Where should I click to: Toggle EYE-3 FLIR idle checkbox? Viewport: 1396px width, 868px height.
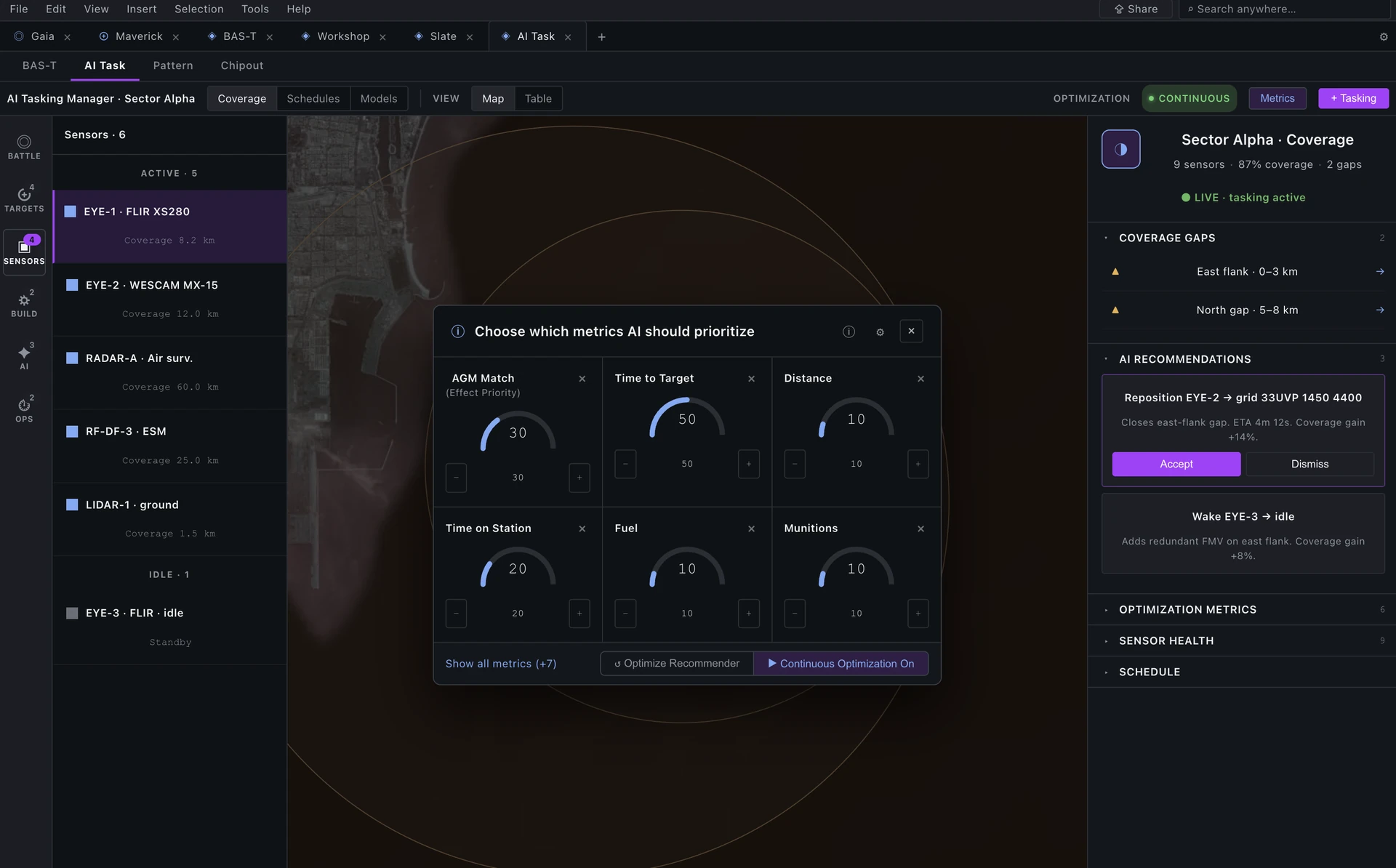click(72, 614)
